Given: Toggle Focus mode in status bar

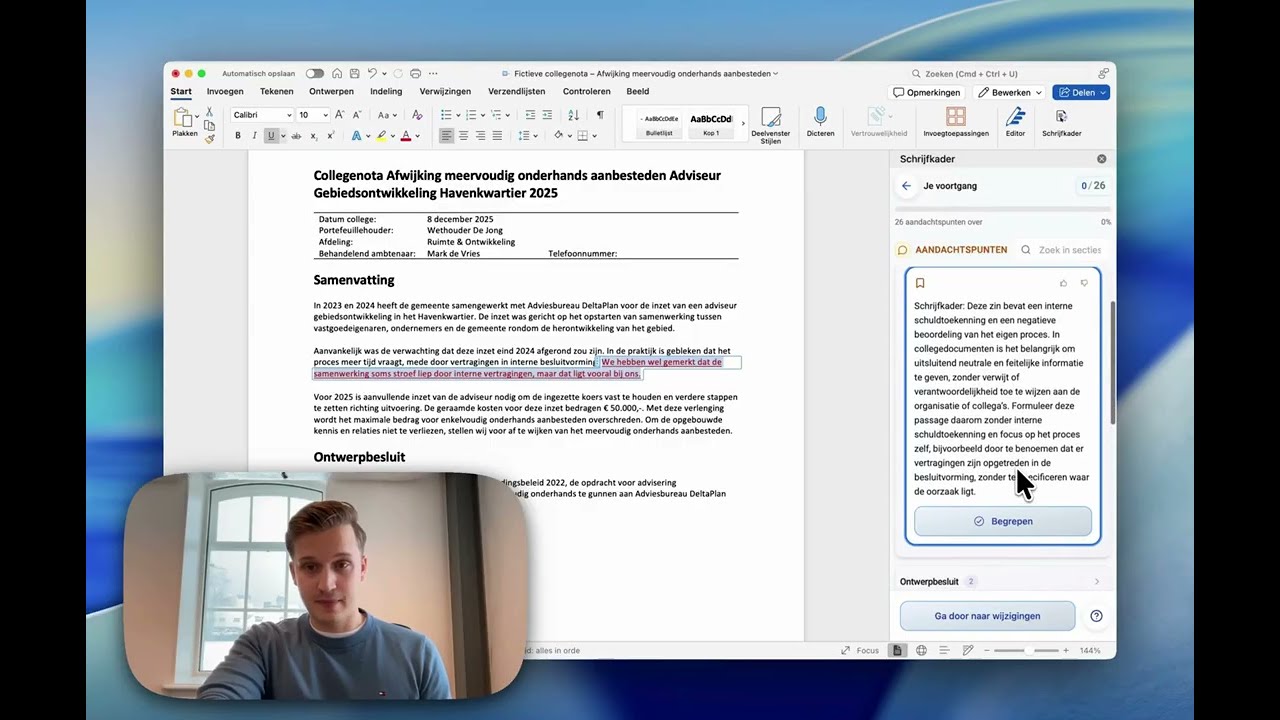Looking at the screenshot, I should coord(861,650).
